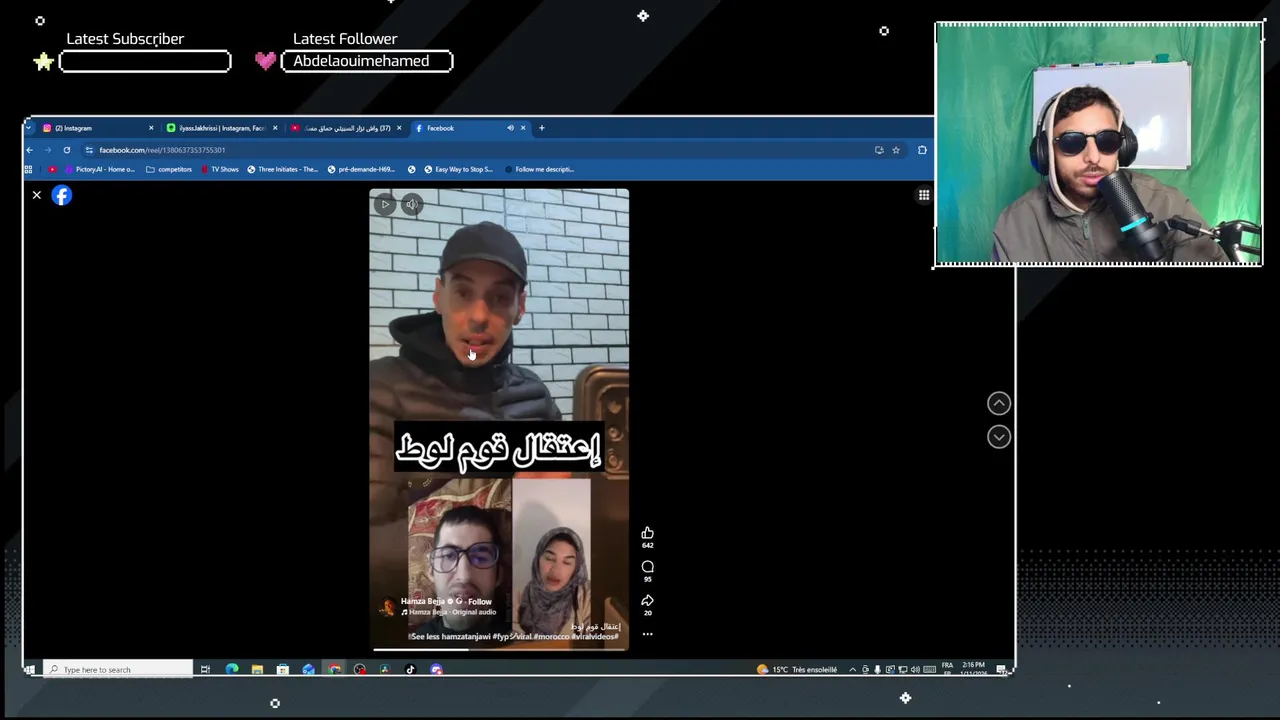Image resolution: width=1280 pixels, height=720 pixels.
Task: Open the #morocco hashtag
Action: (551, 636)
